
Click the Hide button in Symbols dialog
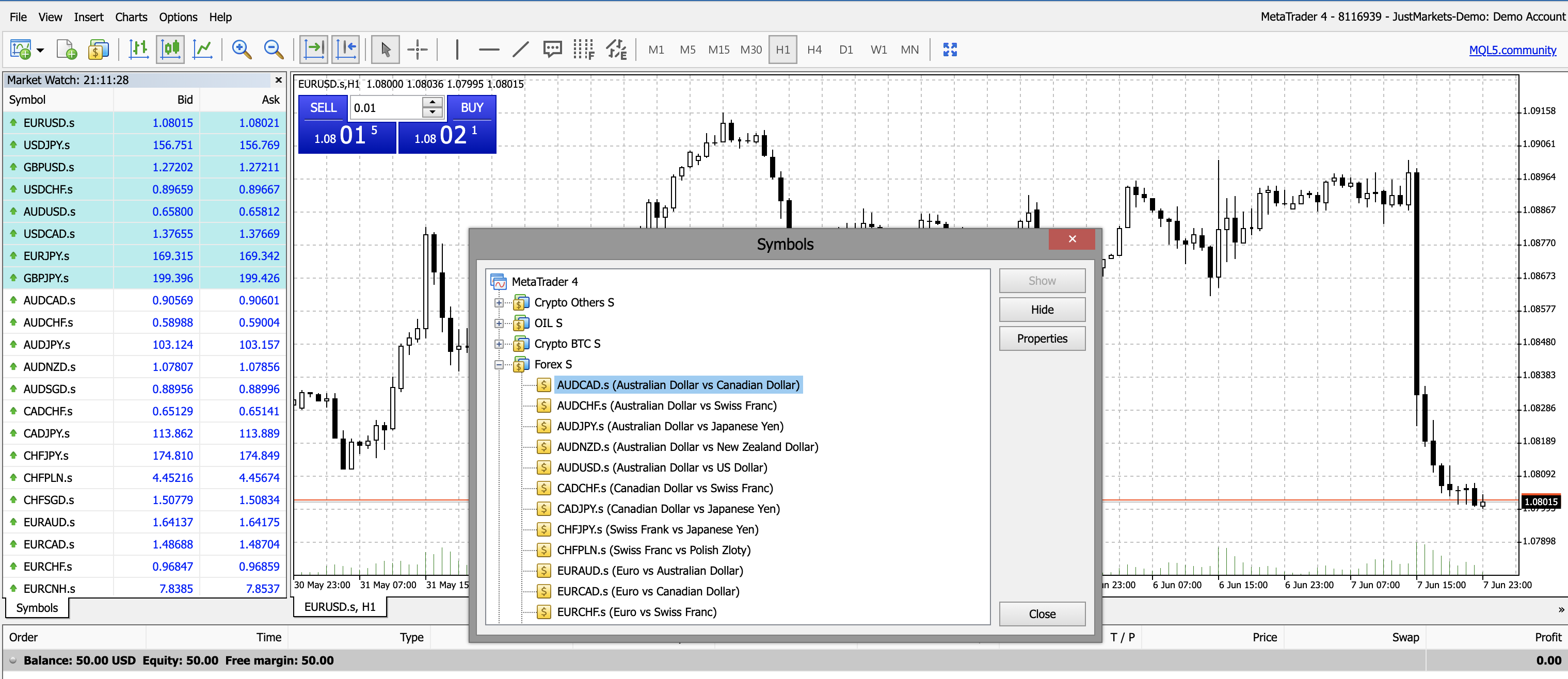(x=1042, y=310)
